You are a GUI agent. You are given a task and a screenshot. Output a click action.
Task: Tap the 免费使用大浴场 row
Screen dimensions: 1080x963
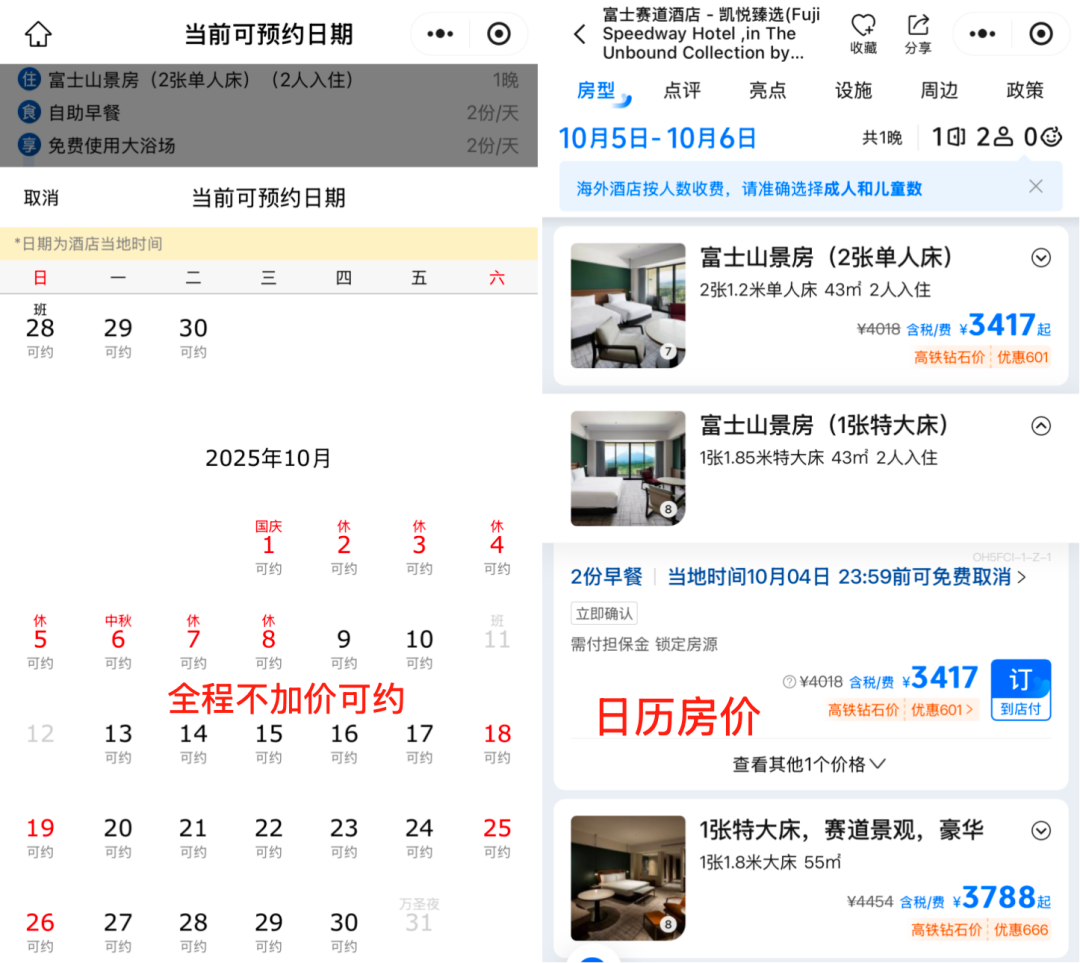coord(269,145)
